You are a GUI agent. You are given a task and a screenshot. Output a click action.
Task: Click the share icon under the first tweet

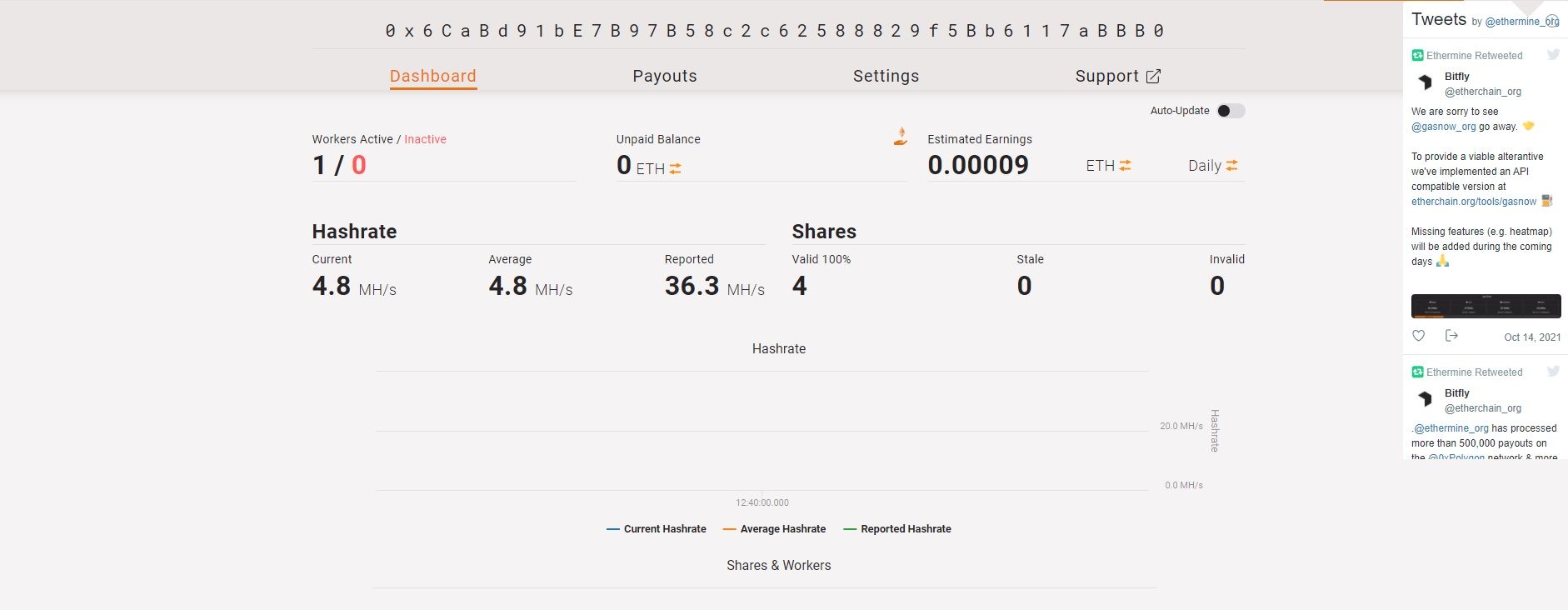click(x=1451, y=336)
